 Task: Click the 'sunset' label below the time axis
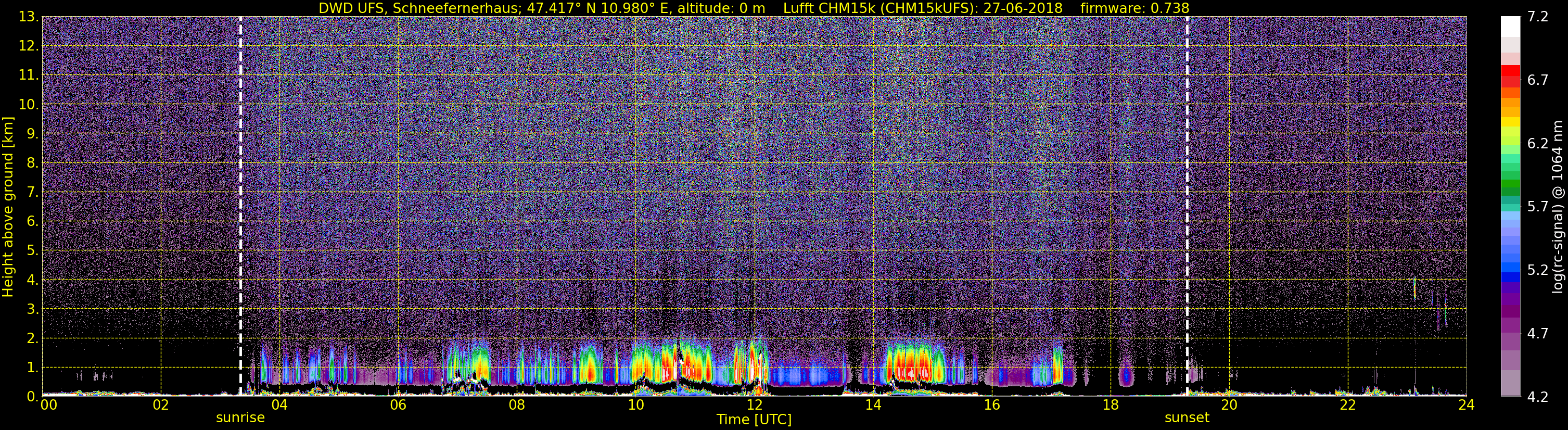[1187, 418]
